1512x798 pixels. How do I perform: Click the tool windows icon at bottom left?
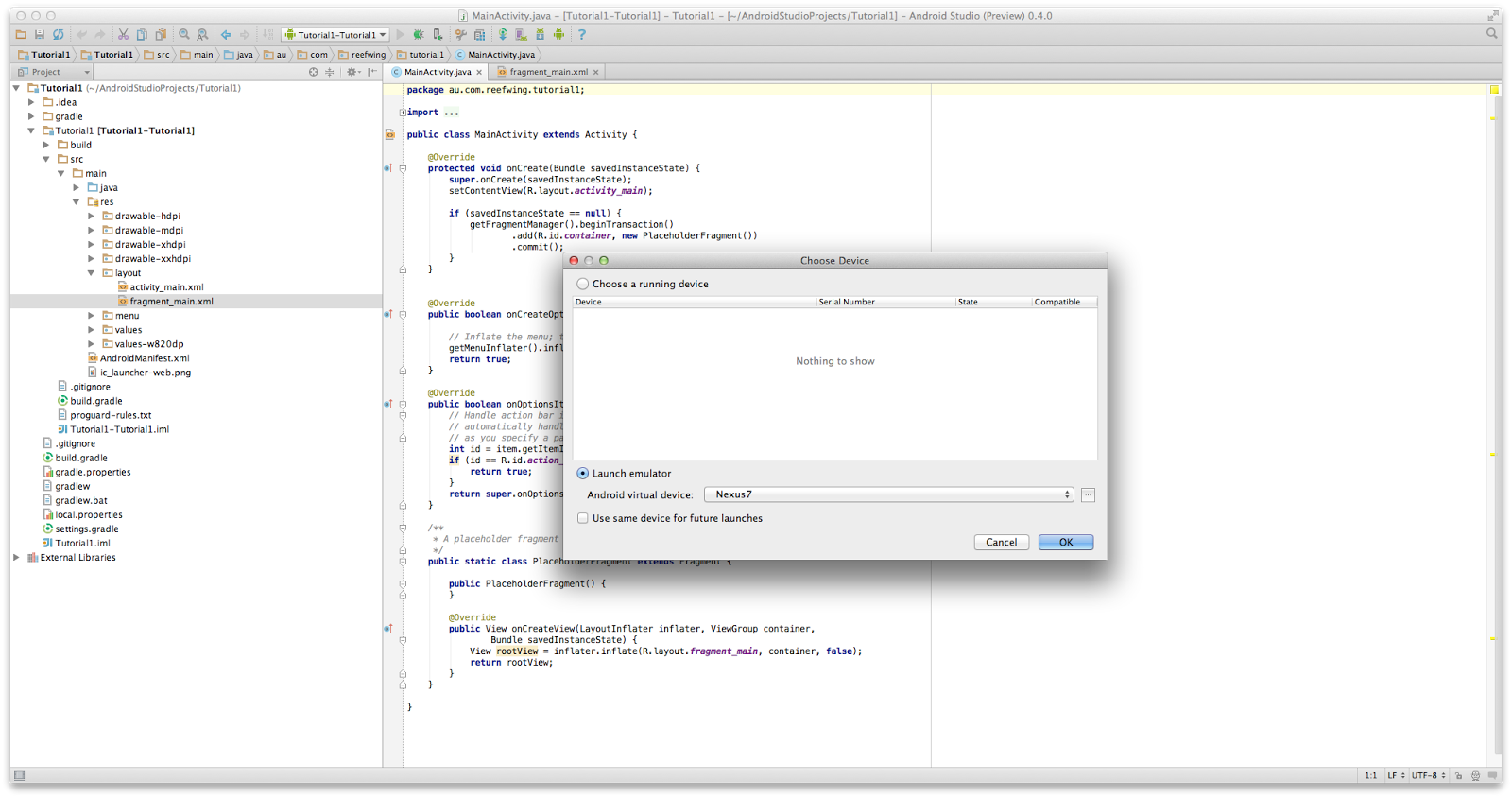(20, 775)
